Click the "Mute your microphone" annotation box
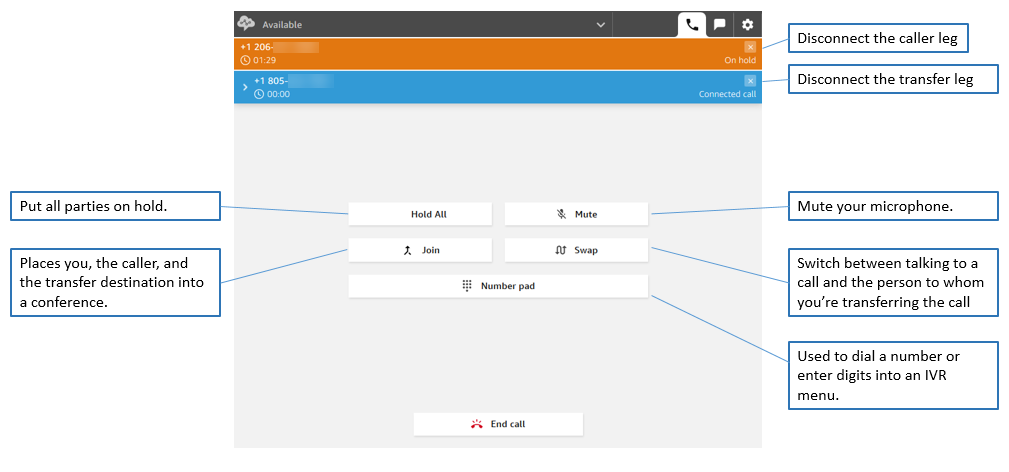Image resolution: width=1009 pixels, height=472 pixels. [x=893, y=207]
